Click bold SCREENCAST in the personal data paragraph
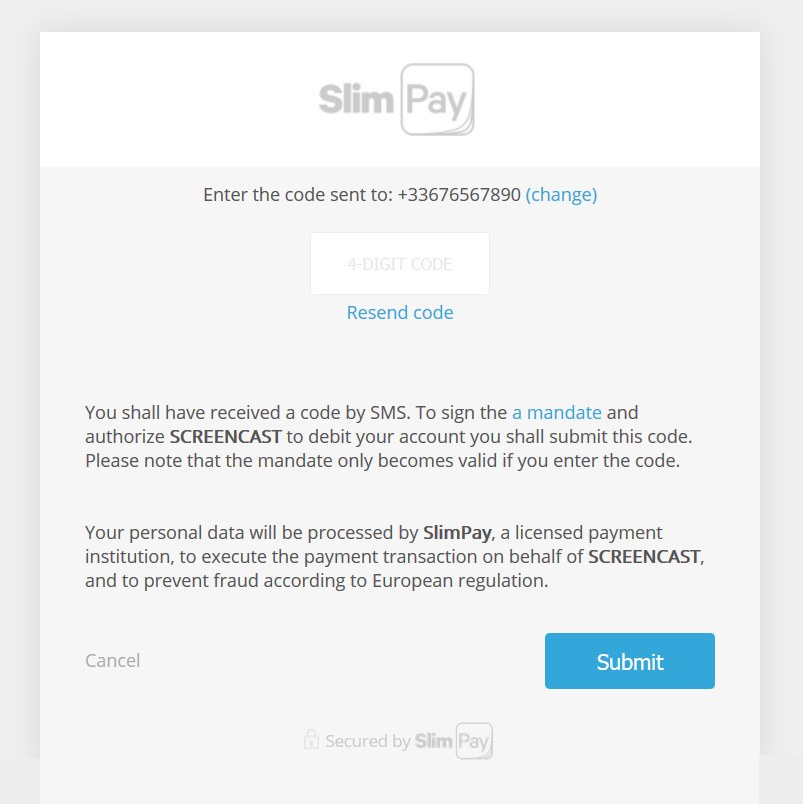This screenshot has width=803, height=804. (x=644, y=556)
